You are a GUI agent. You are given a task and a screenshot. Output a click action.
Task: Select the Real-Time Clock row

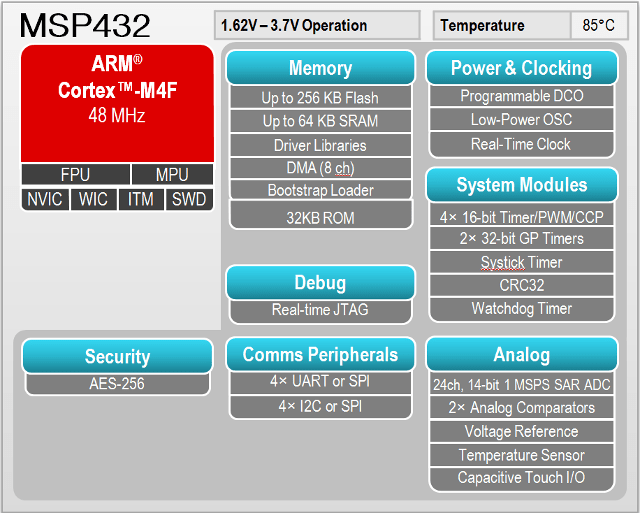coord(522,144)
